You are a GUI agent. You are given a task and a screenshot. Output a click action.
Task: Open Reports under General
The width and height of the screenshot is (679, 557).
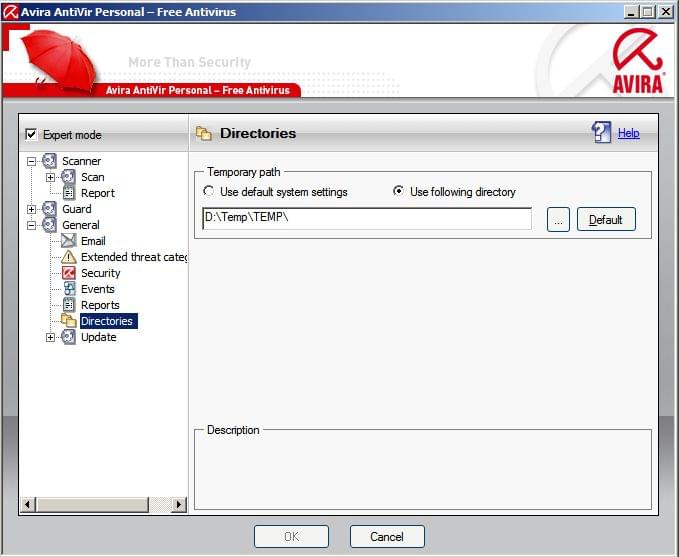point(100,305)
